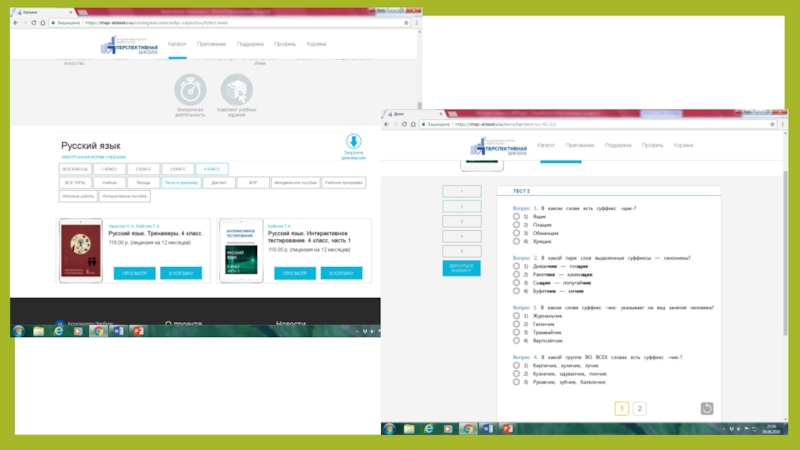Click Windows Start orb on left taskbar
800x450 pixels.
pyautogui.click(x=19, y=331)
